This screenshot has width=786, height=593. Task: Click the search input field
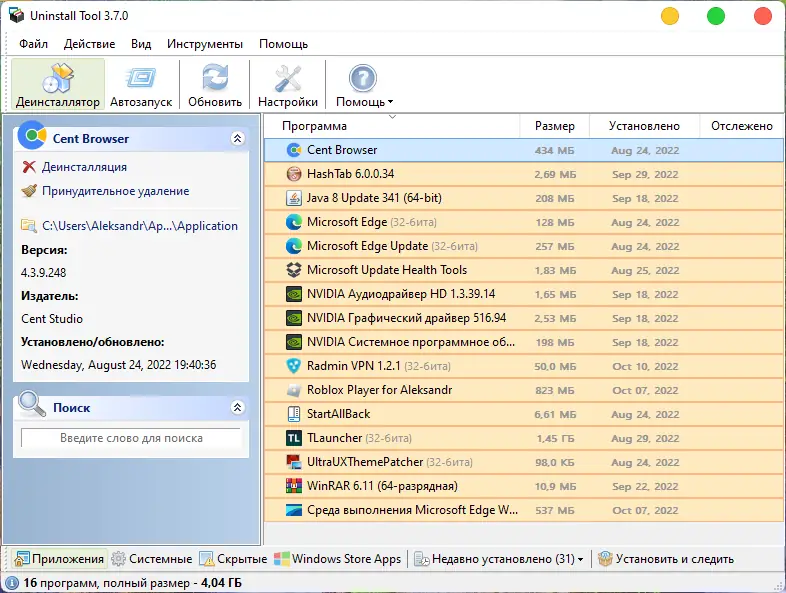[131, 438]
